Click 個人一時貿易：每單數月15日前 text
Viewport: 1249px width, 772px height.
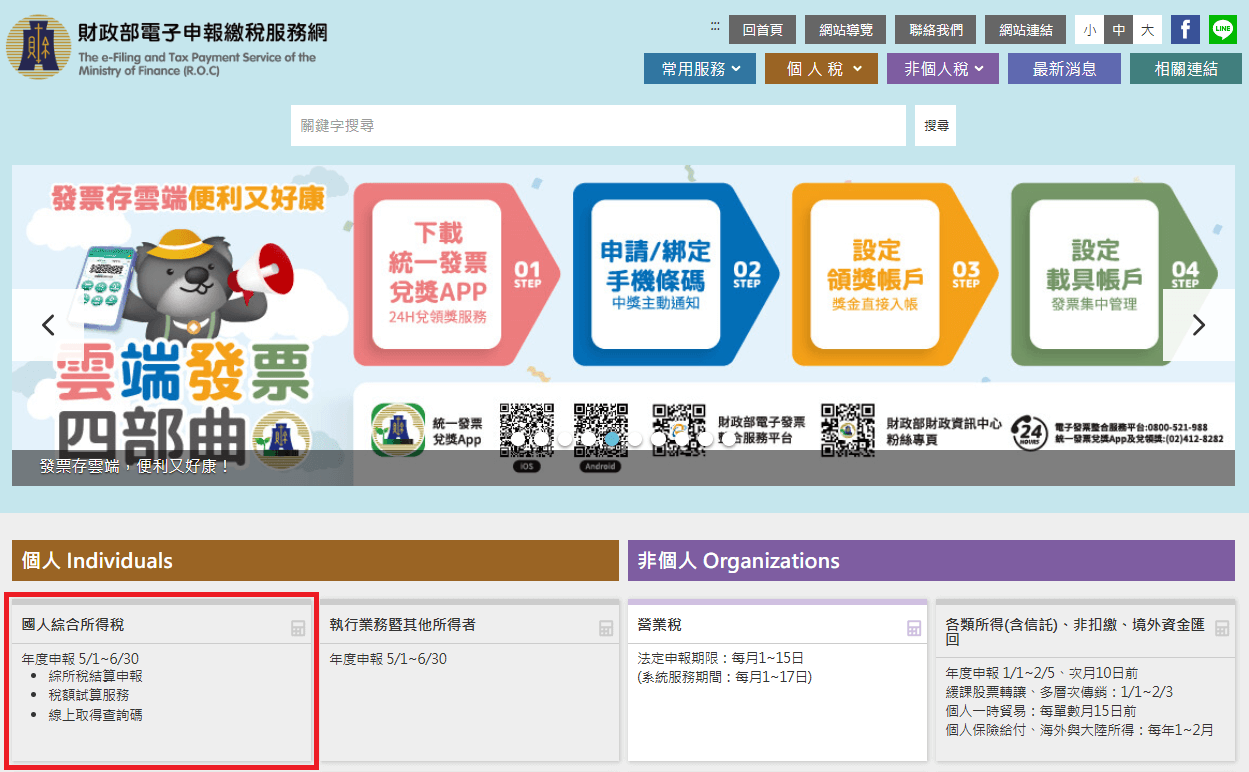pyautogui.click(x=1041, y=711)
